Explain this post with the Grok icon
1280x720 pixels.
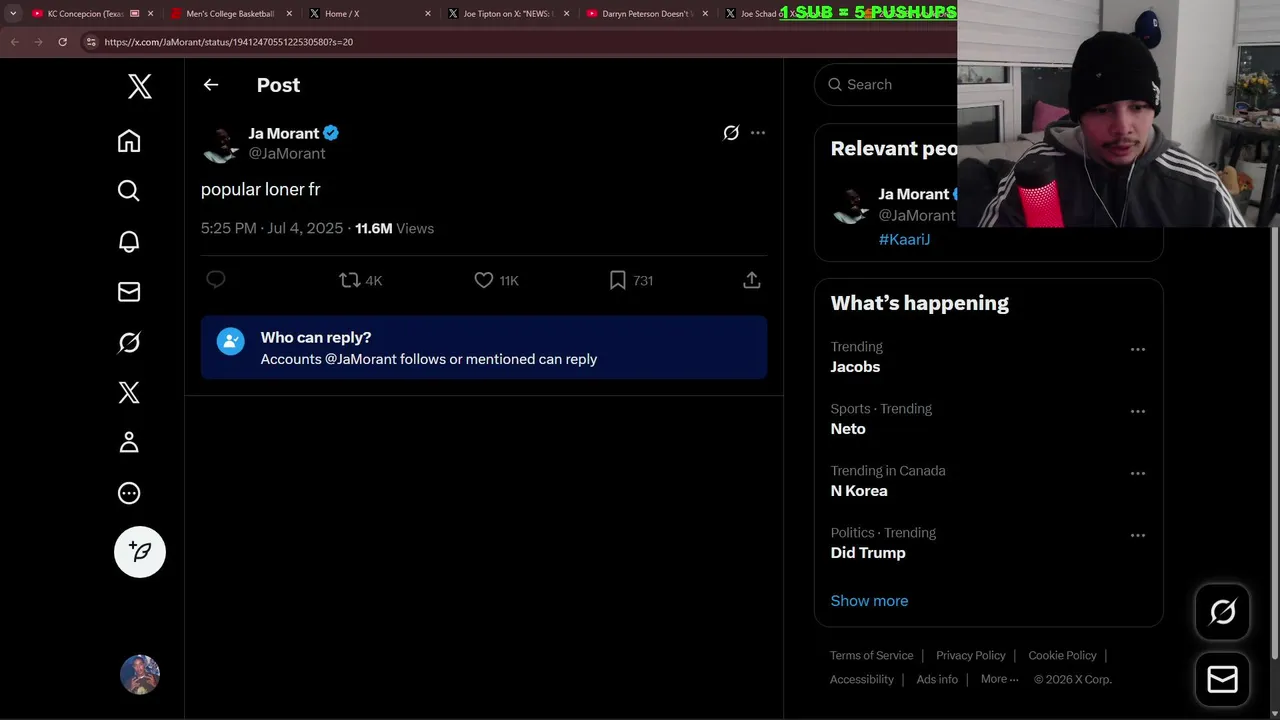point(731,133)
